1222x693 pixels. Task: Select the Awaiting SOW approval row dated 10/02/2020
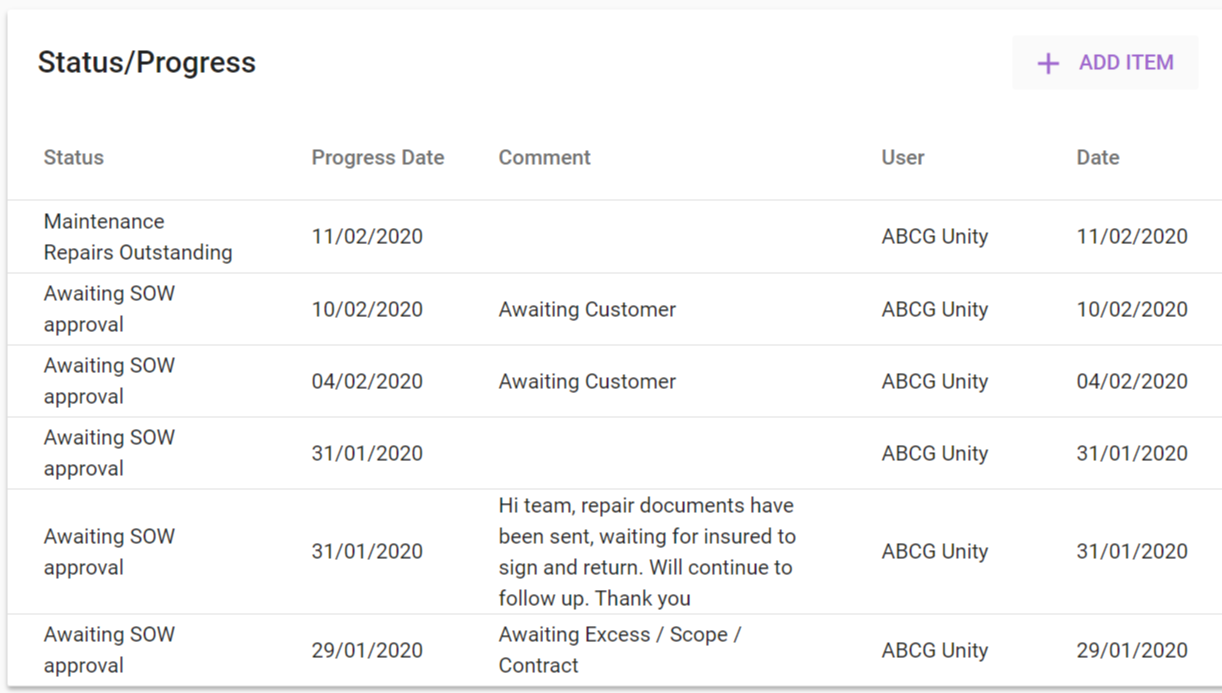(614, 309)
